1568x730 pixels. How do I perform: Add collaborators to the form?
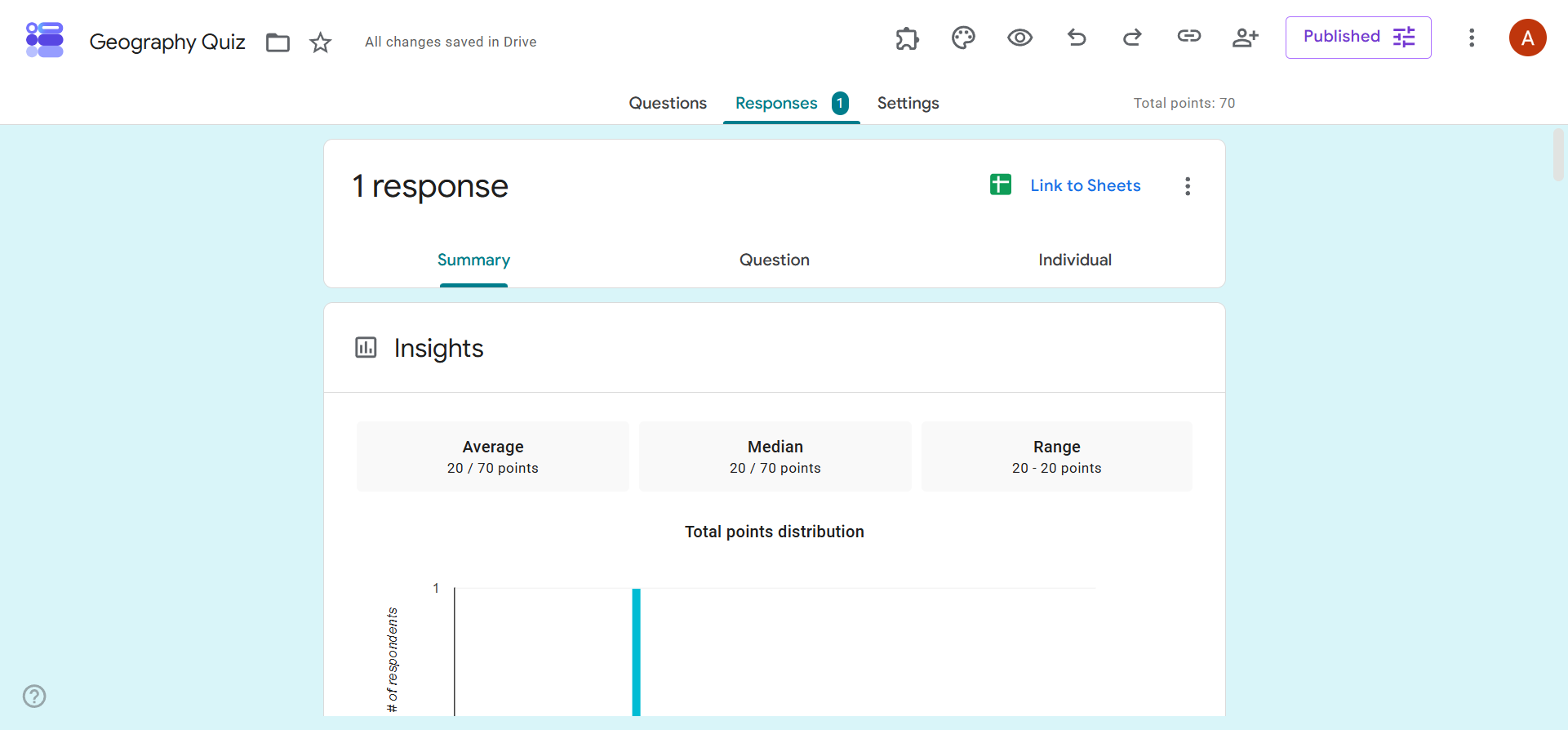pyautogui.click(x=1245, y=38)
